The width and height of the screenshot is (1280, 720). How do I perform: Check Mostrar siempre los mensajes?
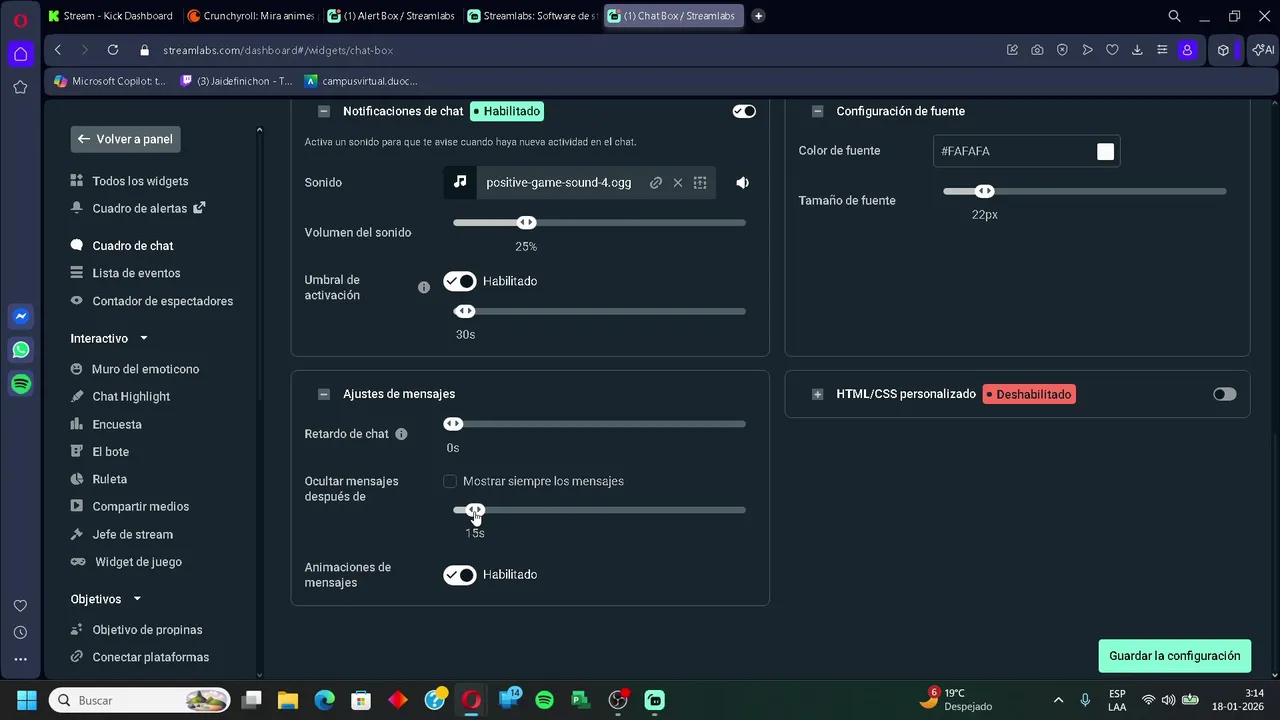(450, 481)
